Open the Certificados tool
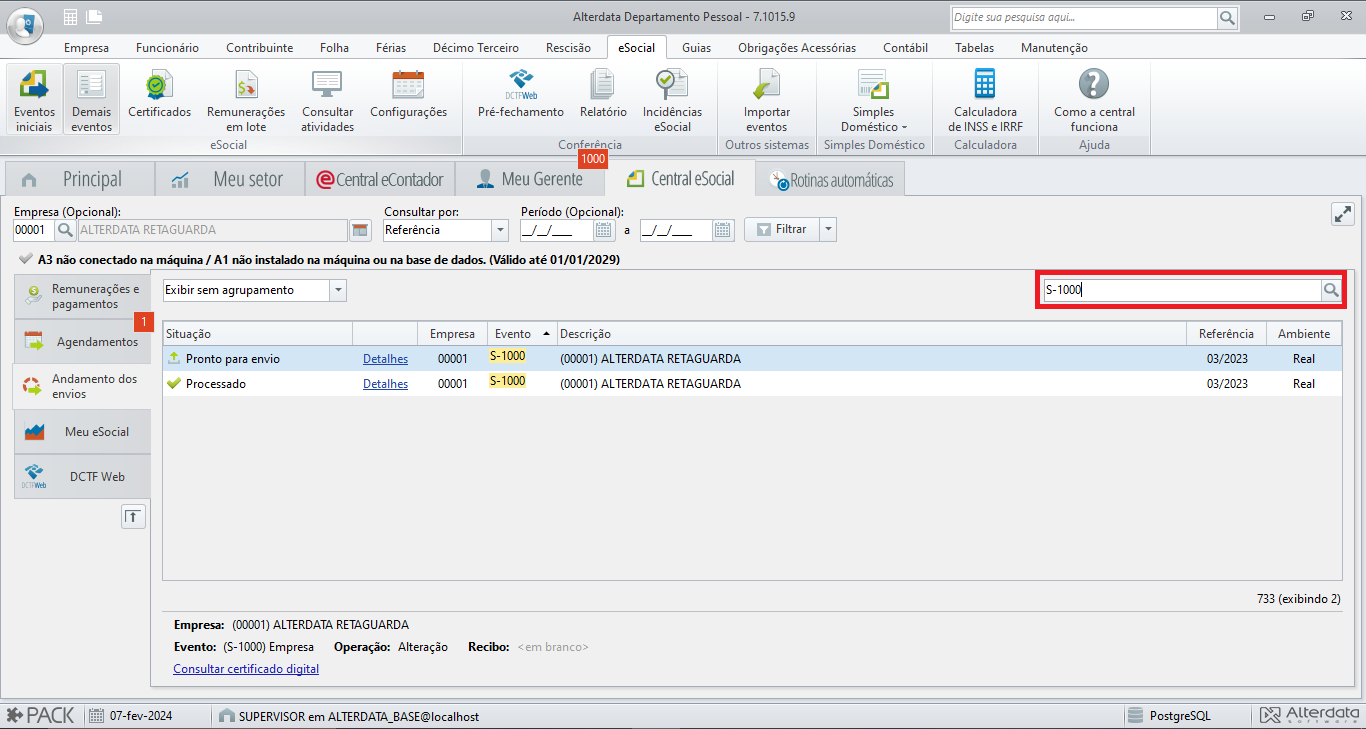The height and width of the screenshot is (729, 1366). (159, 95)
